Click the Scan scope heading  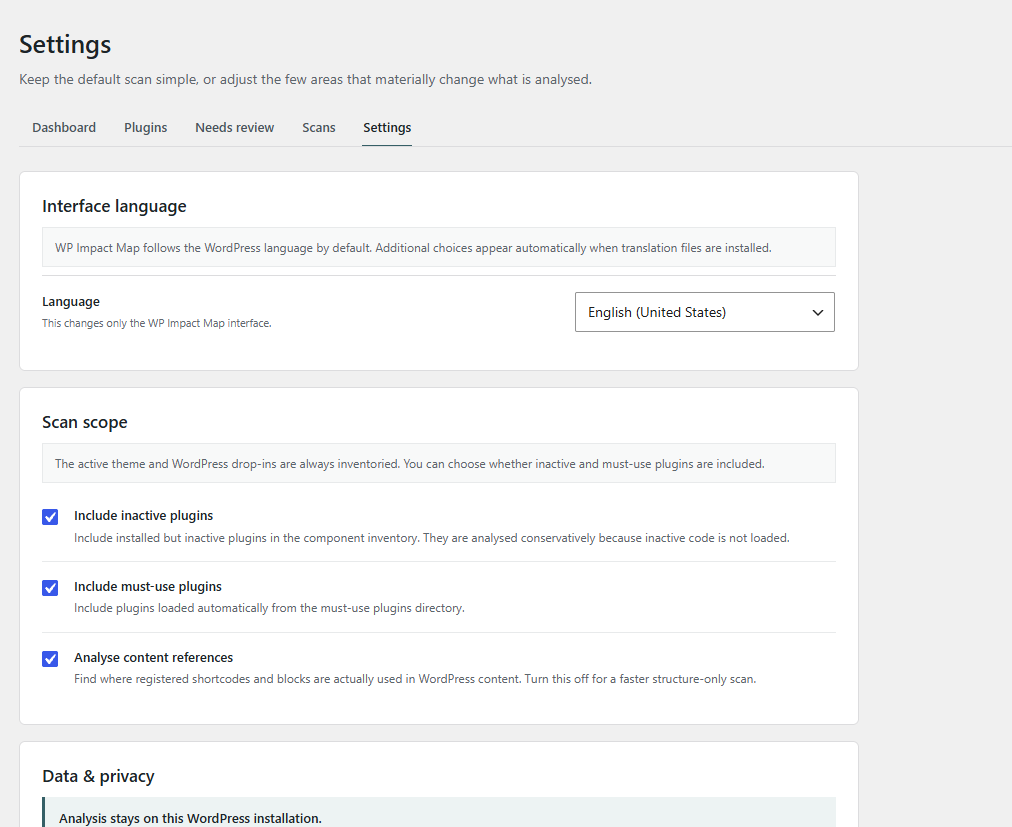coord(85,422)
